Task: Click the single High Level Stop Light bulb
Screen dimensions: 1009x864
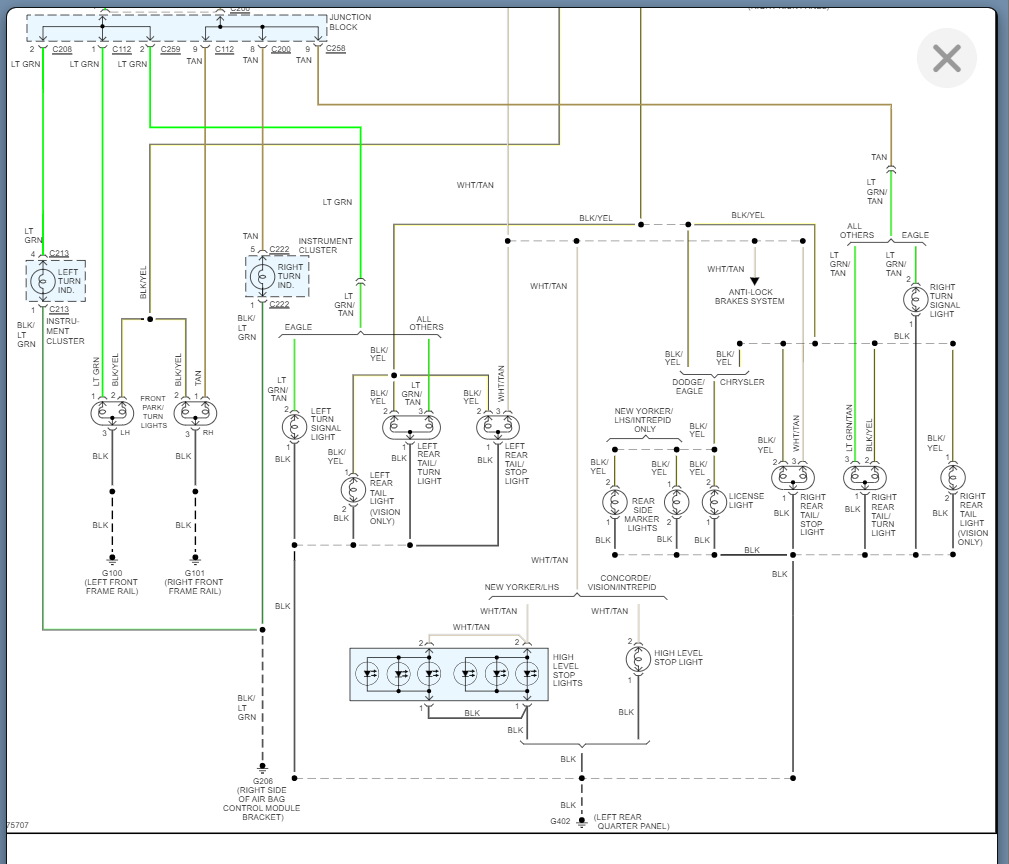Action: click(x=637, y=659)
